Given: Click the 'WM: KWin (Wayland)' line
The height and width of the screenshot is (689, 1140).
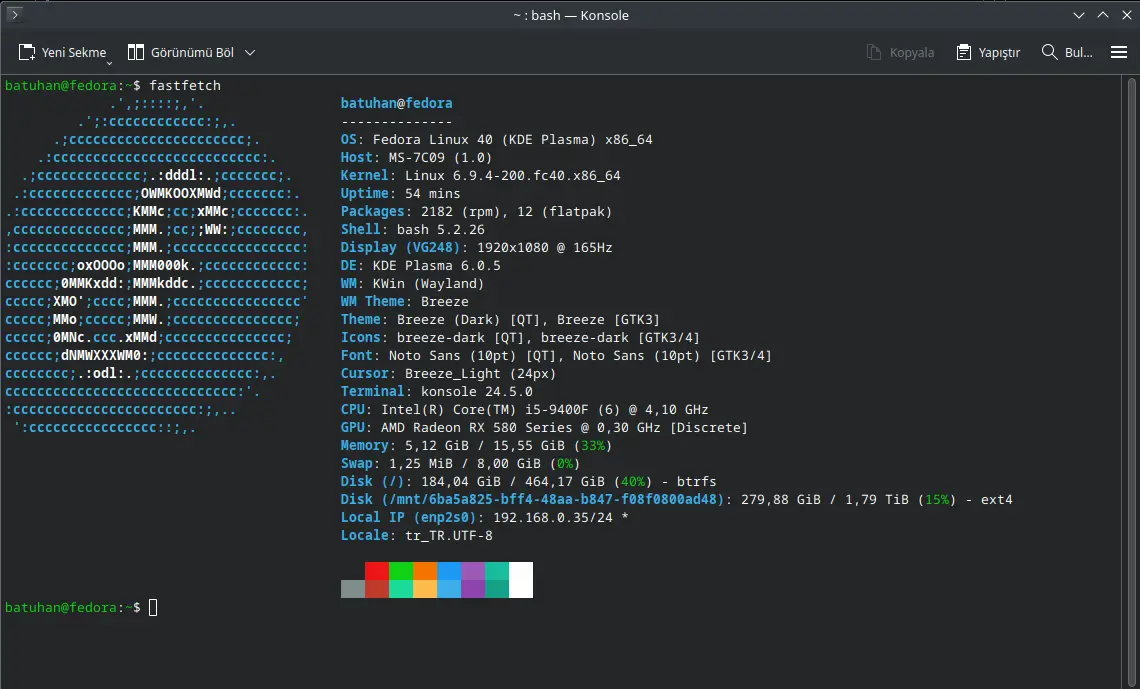Looking at the screenshot, I should click(x=412, y=283).
